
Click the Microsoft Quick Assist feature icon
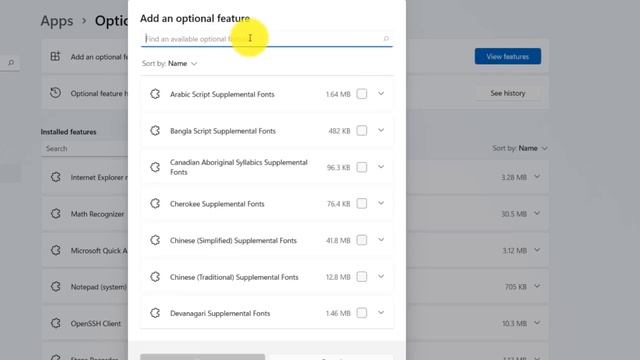pyautogui.click(x=56, y=250)
